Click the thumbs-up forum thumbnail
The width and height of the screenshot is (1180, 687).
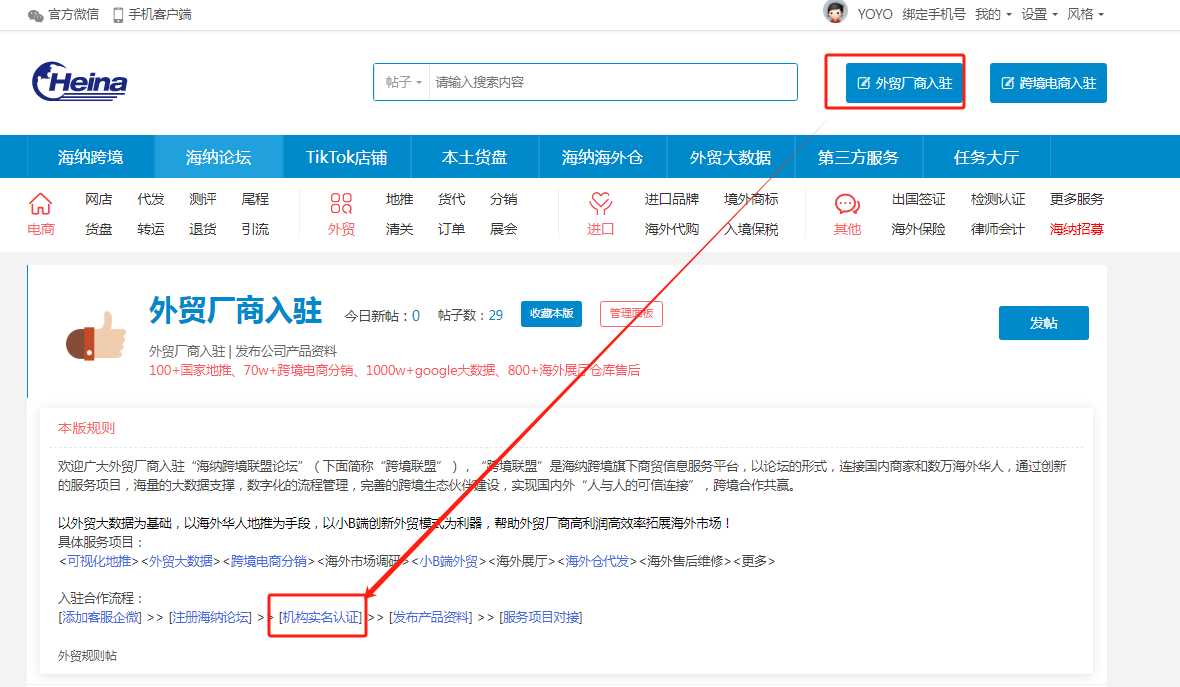pyautogui.click(x=96, y=337)
